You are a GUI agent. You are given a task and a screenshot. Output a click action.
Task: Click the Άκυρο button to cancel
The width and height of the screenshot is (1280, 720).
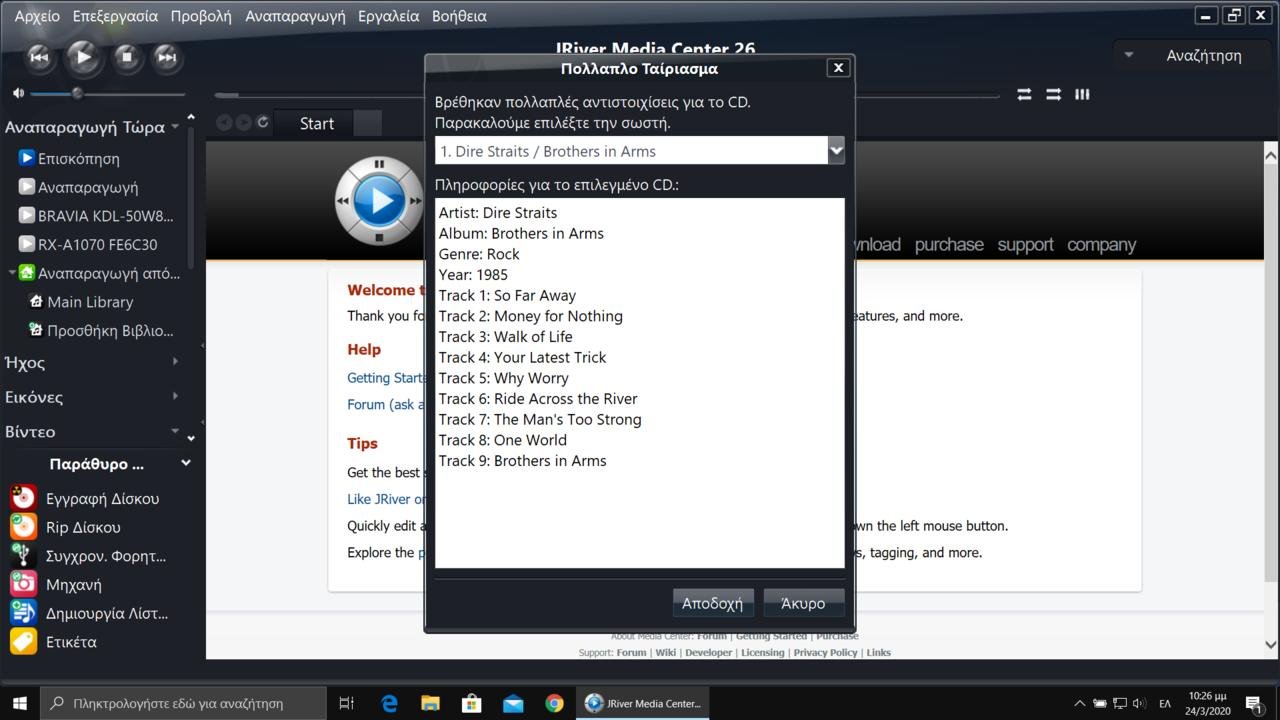[803, 603]
